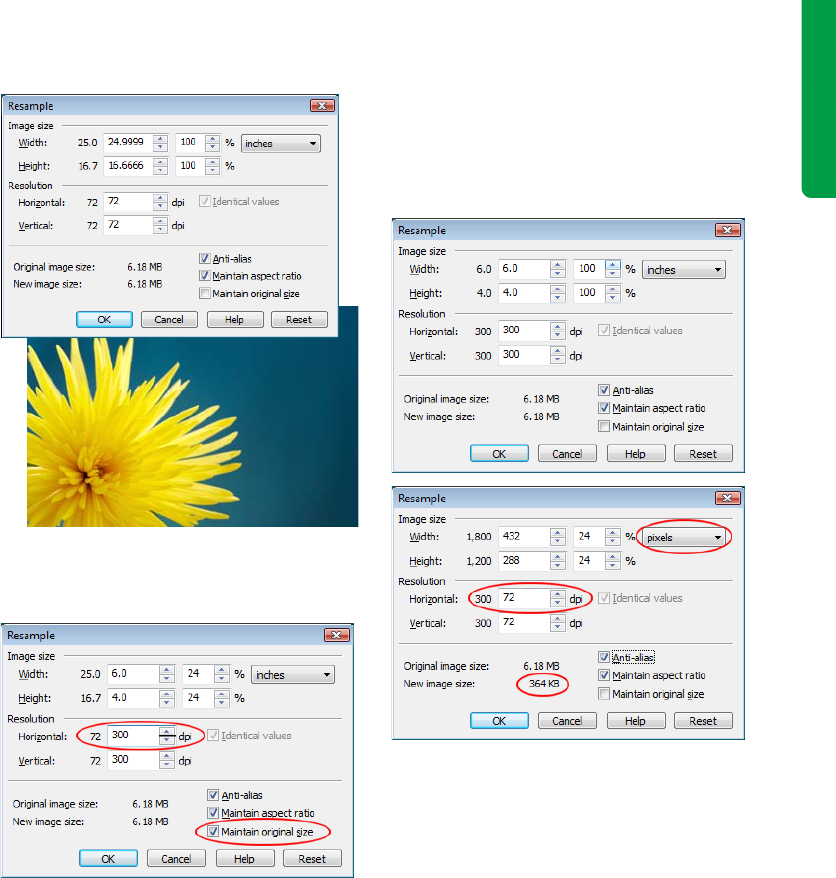836x878 pixels.
Task: Click the vertical resolution field in the pixels dialog
Action: (524, 622)
